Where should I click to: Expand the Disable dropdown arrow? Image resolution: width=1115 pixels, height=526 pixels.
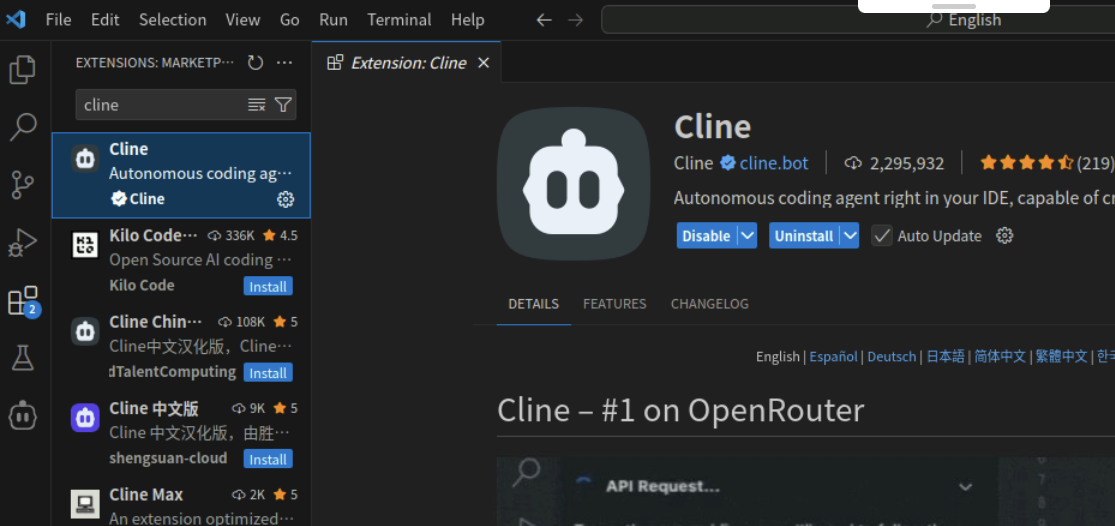pos(747,235)
